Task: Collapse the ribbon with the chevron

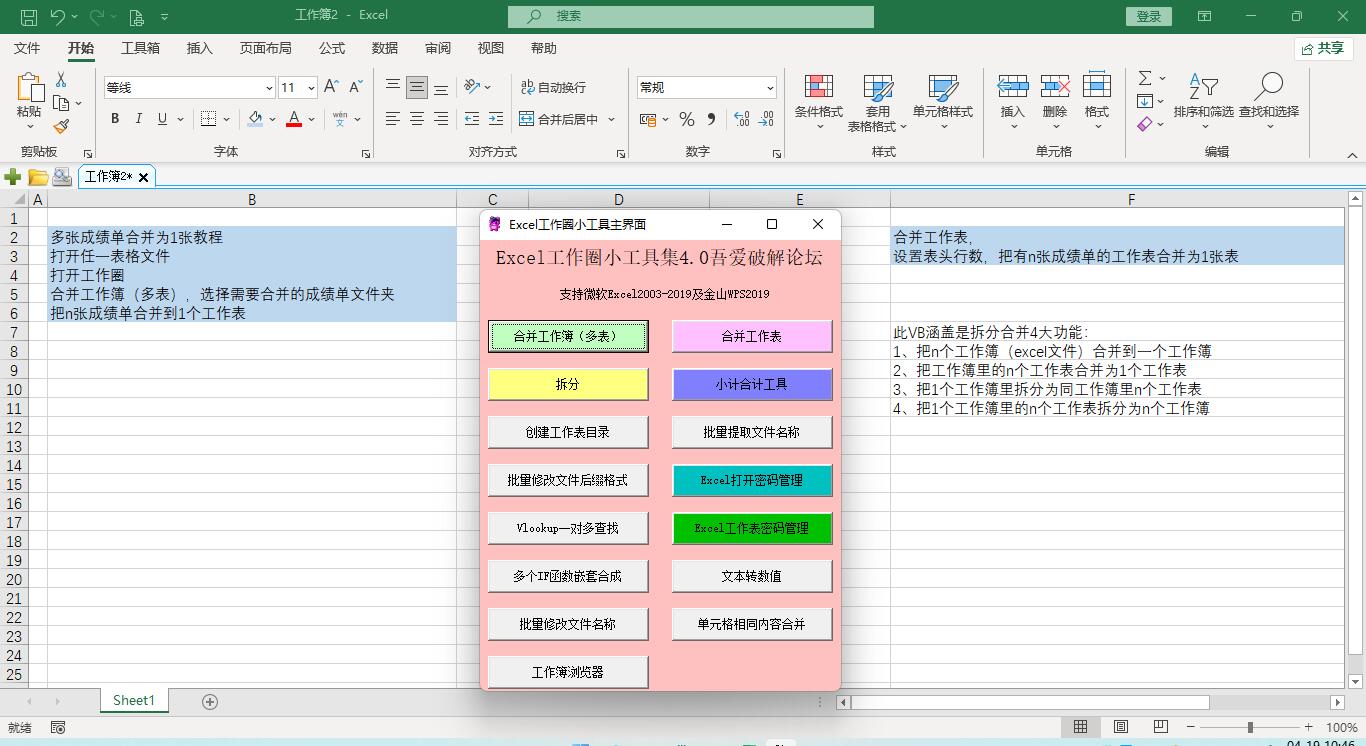Action: pyautogui.click(x=1352, y=156)
